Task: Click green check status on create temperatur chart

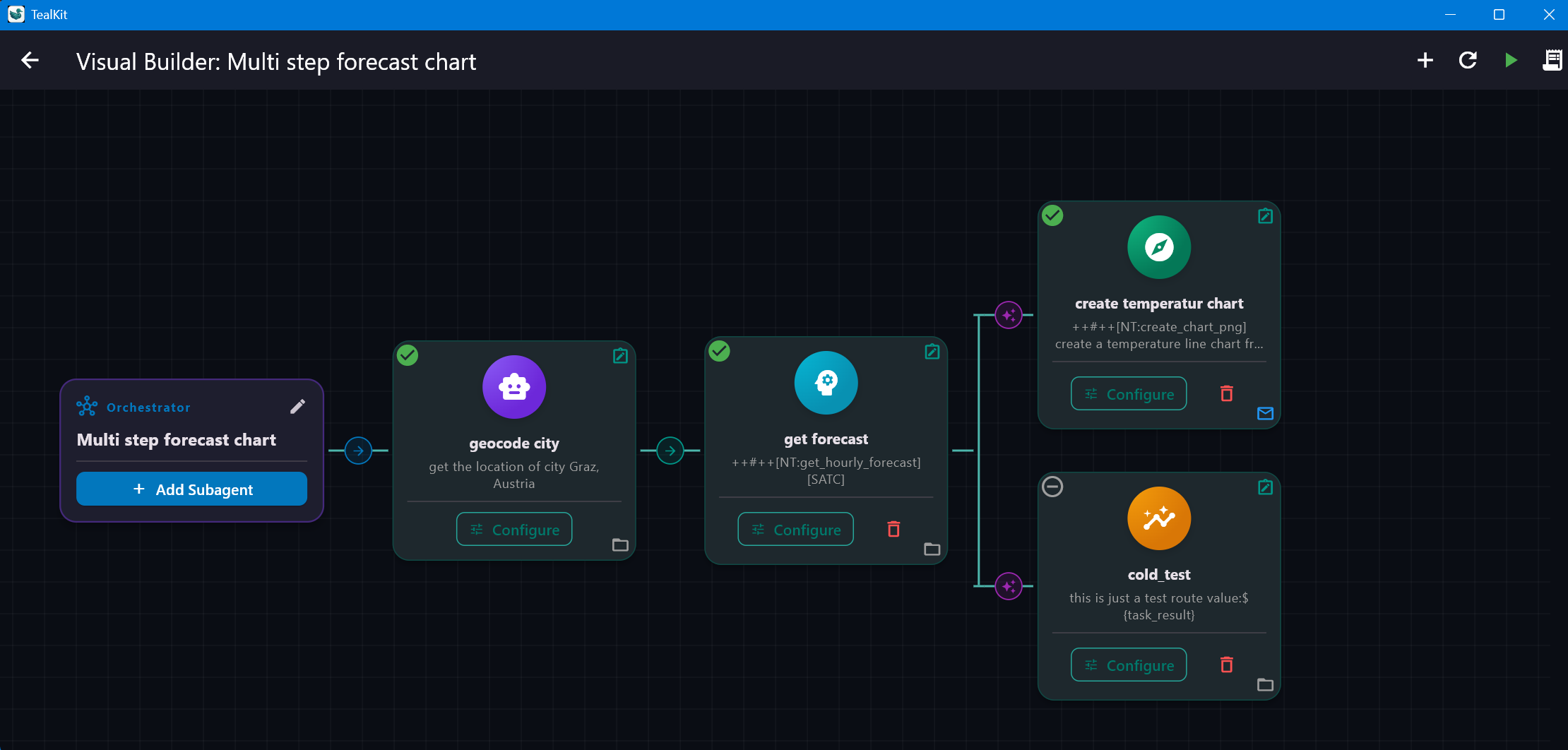Action: tap(1052, 215)
